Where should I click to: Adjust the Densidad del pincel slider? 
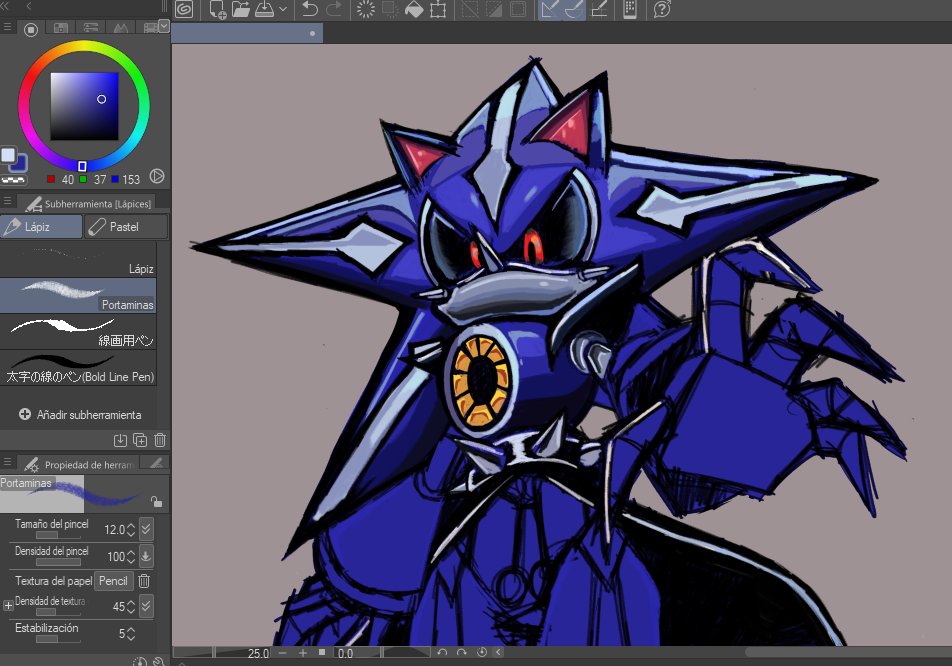(x=57, y=562)
